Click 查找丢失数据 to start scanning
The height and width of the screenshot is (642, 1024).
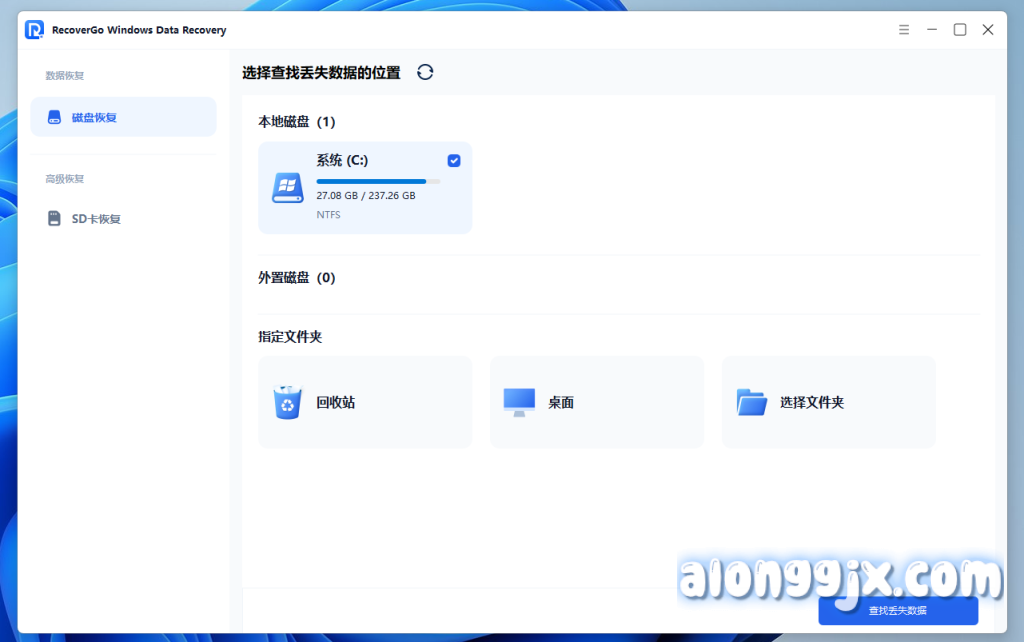point(897,611)
